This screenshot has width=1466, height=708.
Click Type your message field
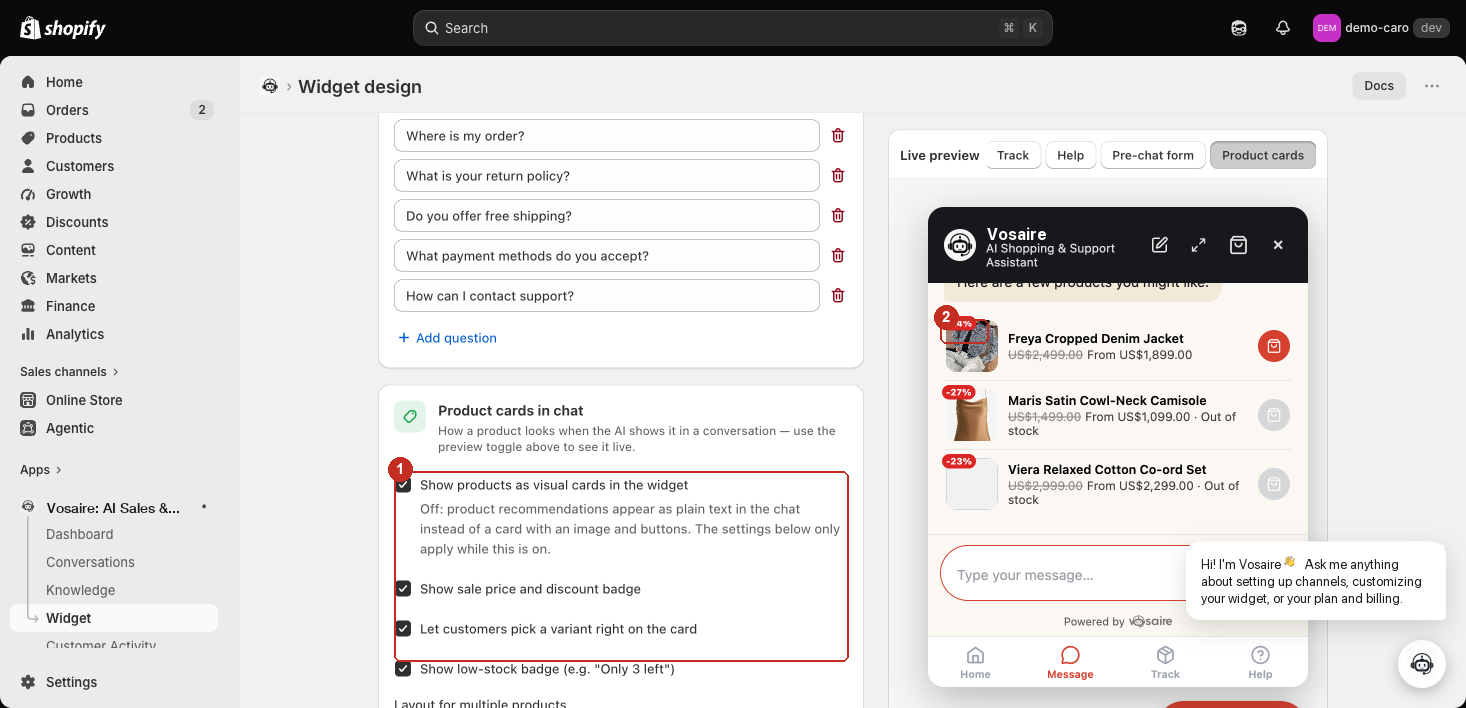coord(1065,574)
